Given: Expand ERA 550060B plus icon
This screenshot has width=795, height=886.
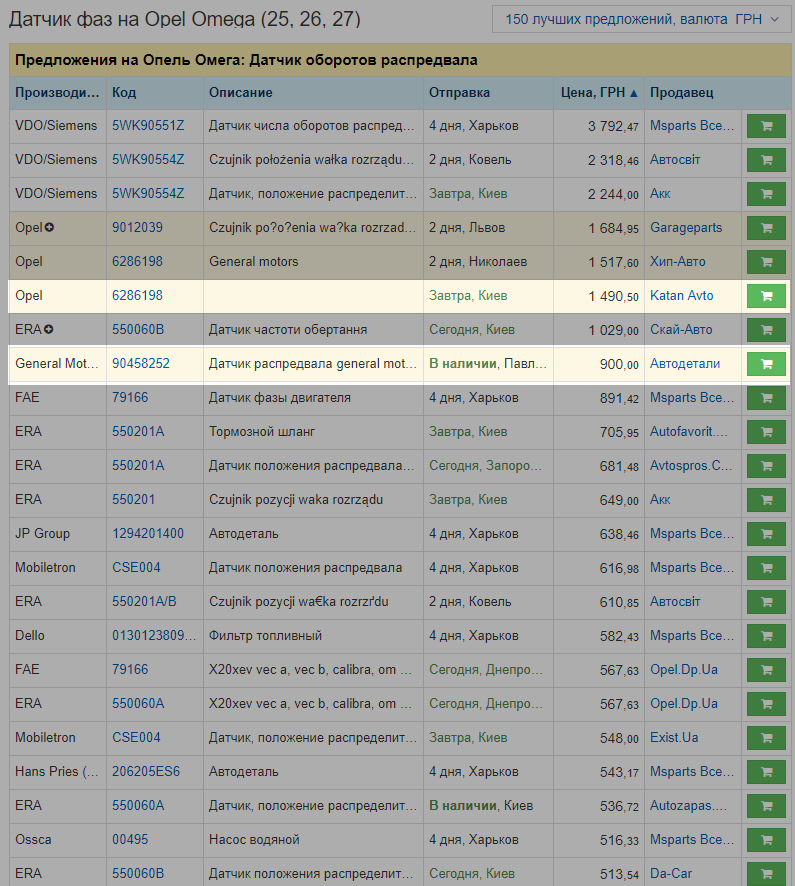Looking at the screenshot, I should 49,329.
